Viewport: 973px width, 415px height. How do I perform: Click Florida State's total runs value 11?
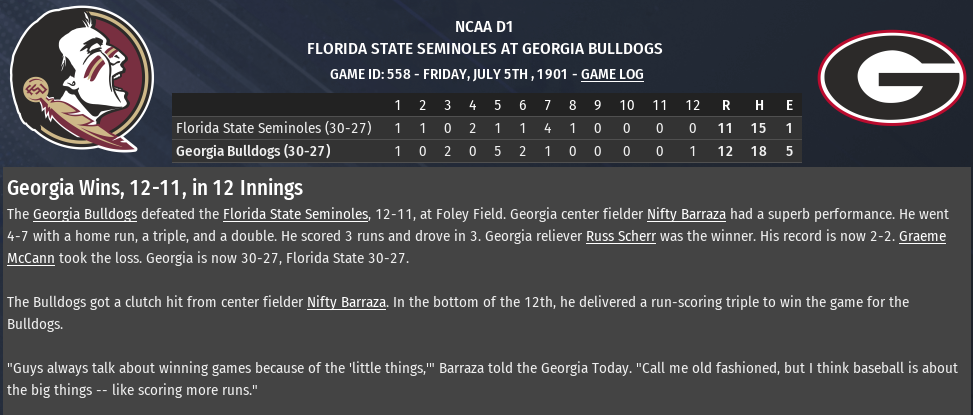[x=725, y=128]
